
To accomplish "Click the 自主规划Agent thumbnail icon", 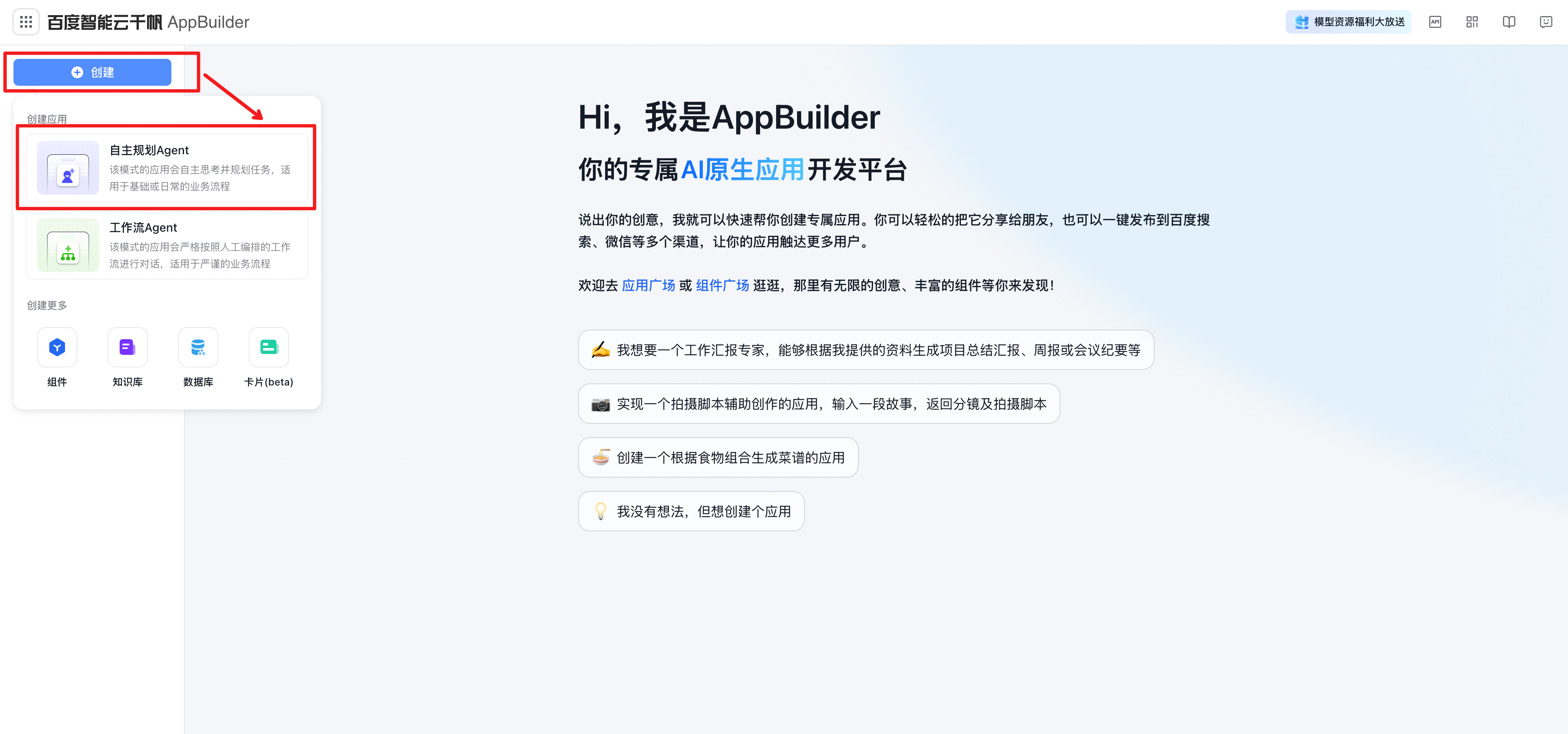I will point(68,168).
